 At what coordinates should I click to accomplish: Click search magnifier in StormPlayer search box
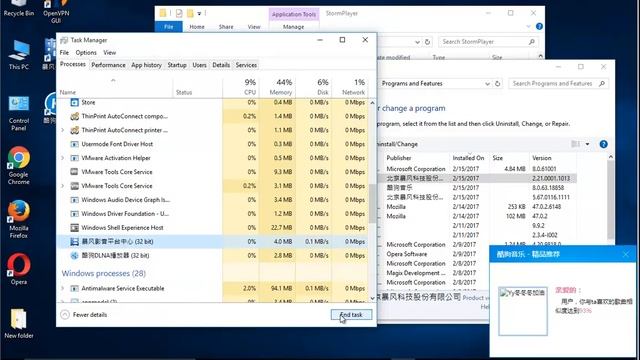tap(531, 42)
